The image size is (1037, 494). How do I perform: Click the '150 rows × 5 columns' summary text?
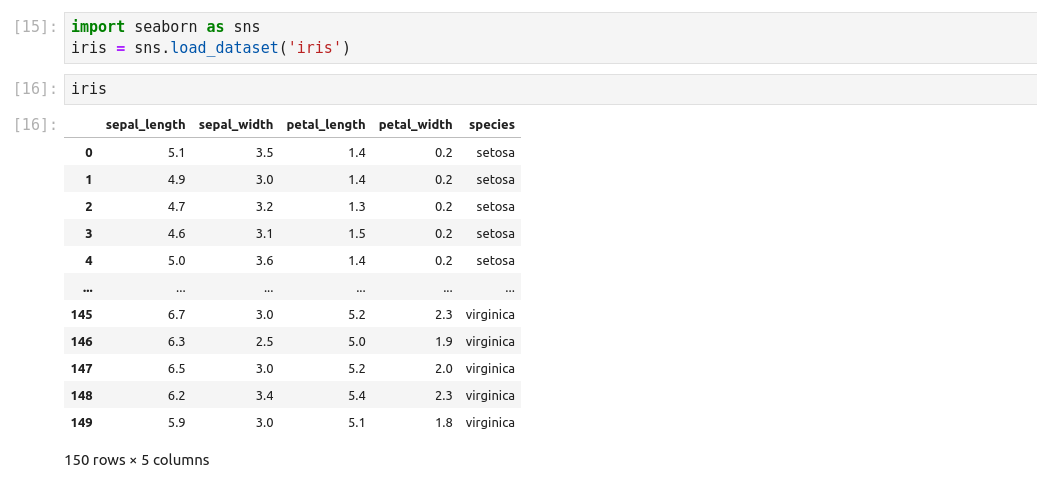click(x=137, y=461)
